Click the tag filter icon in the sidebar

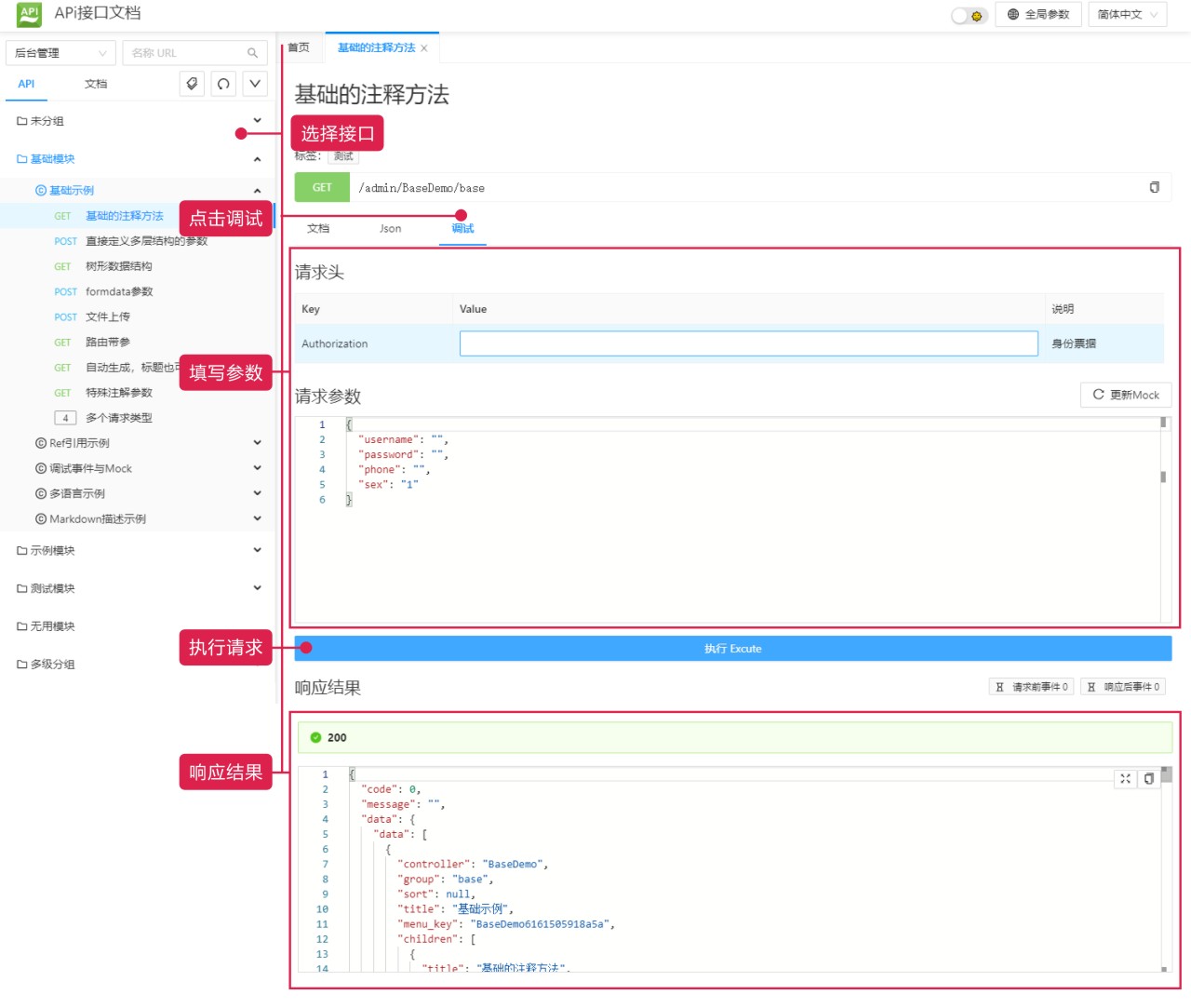click(x=192, y=84)
